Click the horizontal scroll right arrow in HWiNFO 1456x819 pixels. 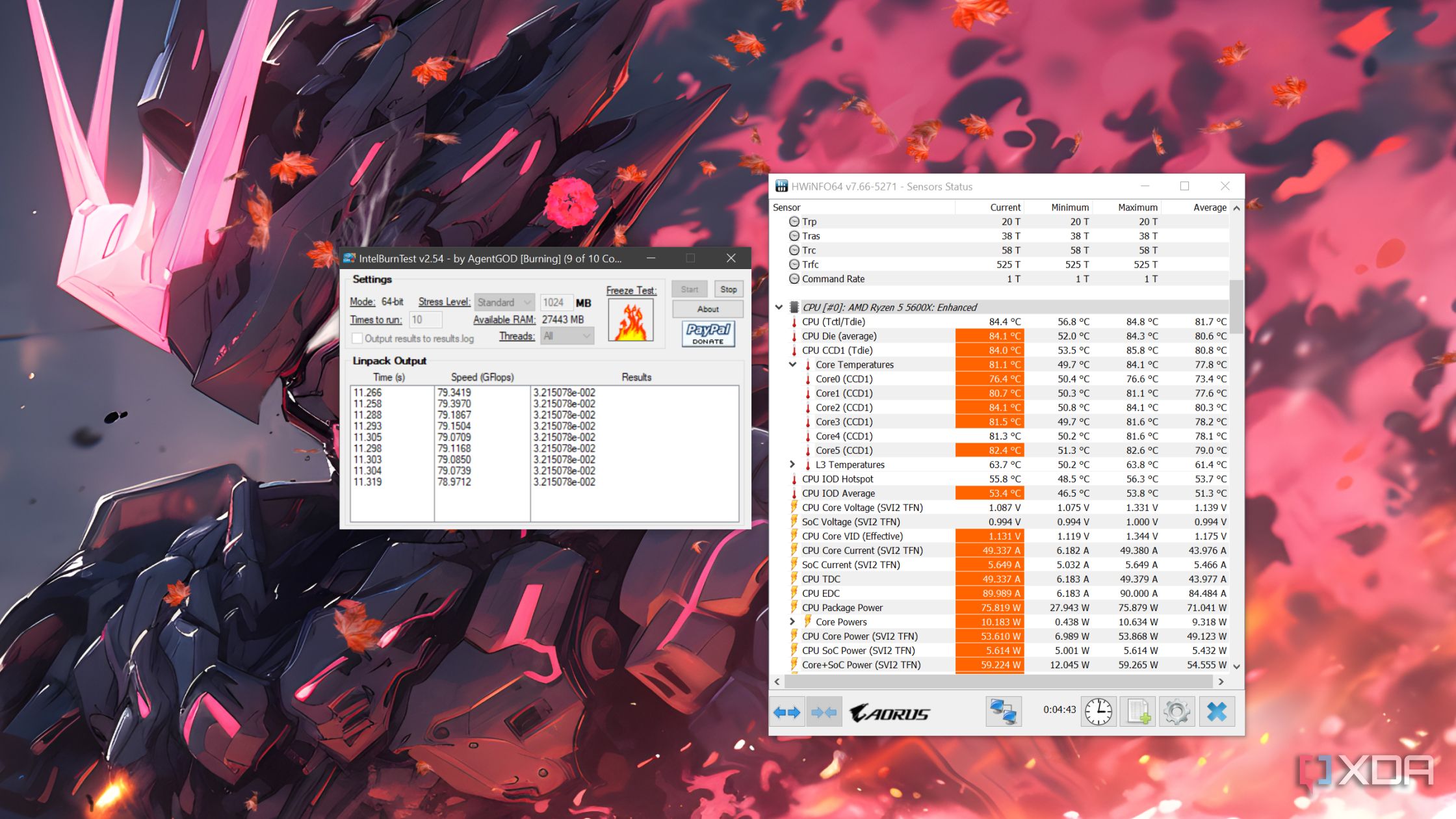1221,682
